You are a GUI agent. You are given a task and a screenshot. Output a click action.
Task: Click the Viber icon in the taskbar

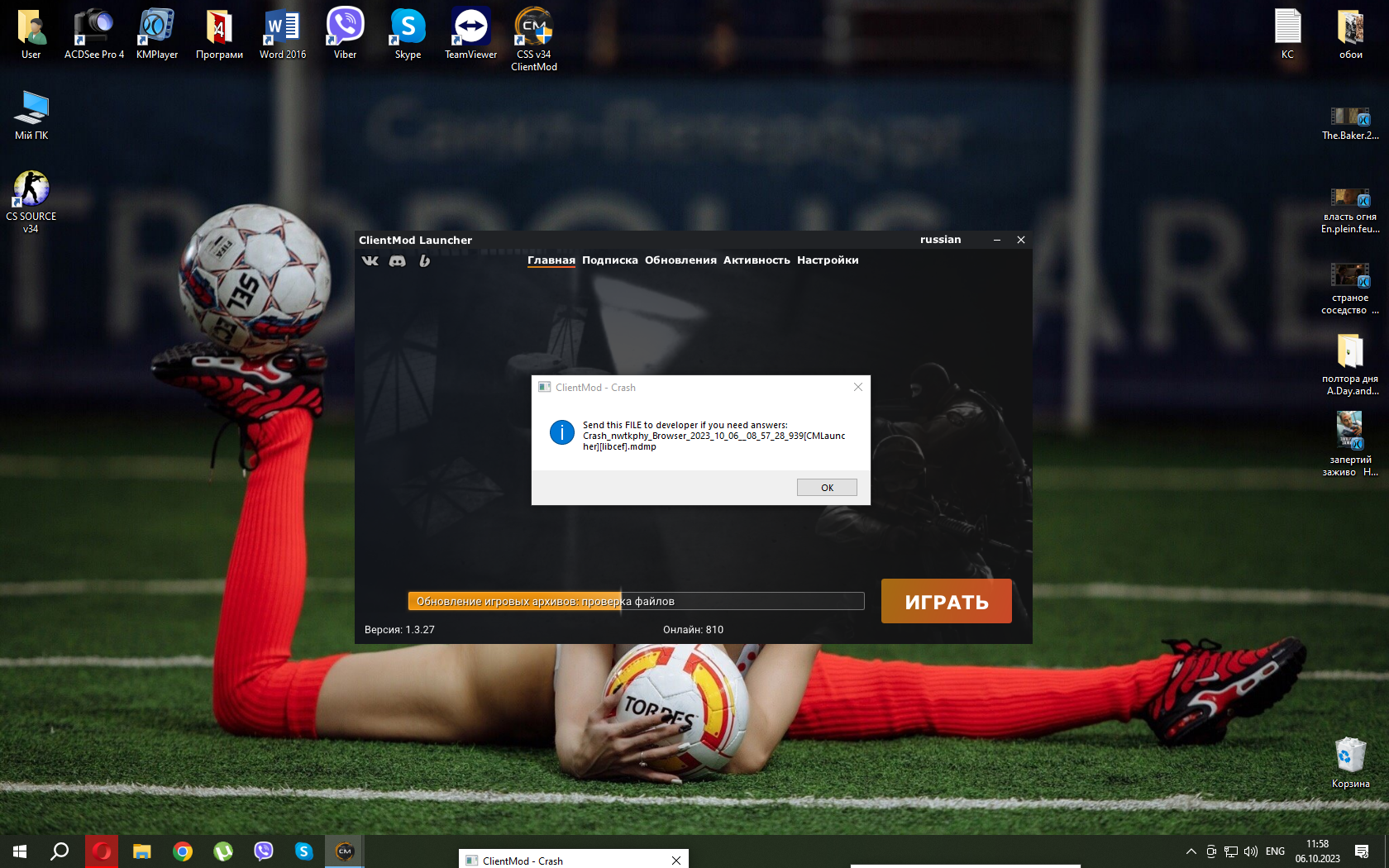click(x=264, y=851)
